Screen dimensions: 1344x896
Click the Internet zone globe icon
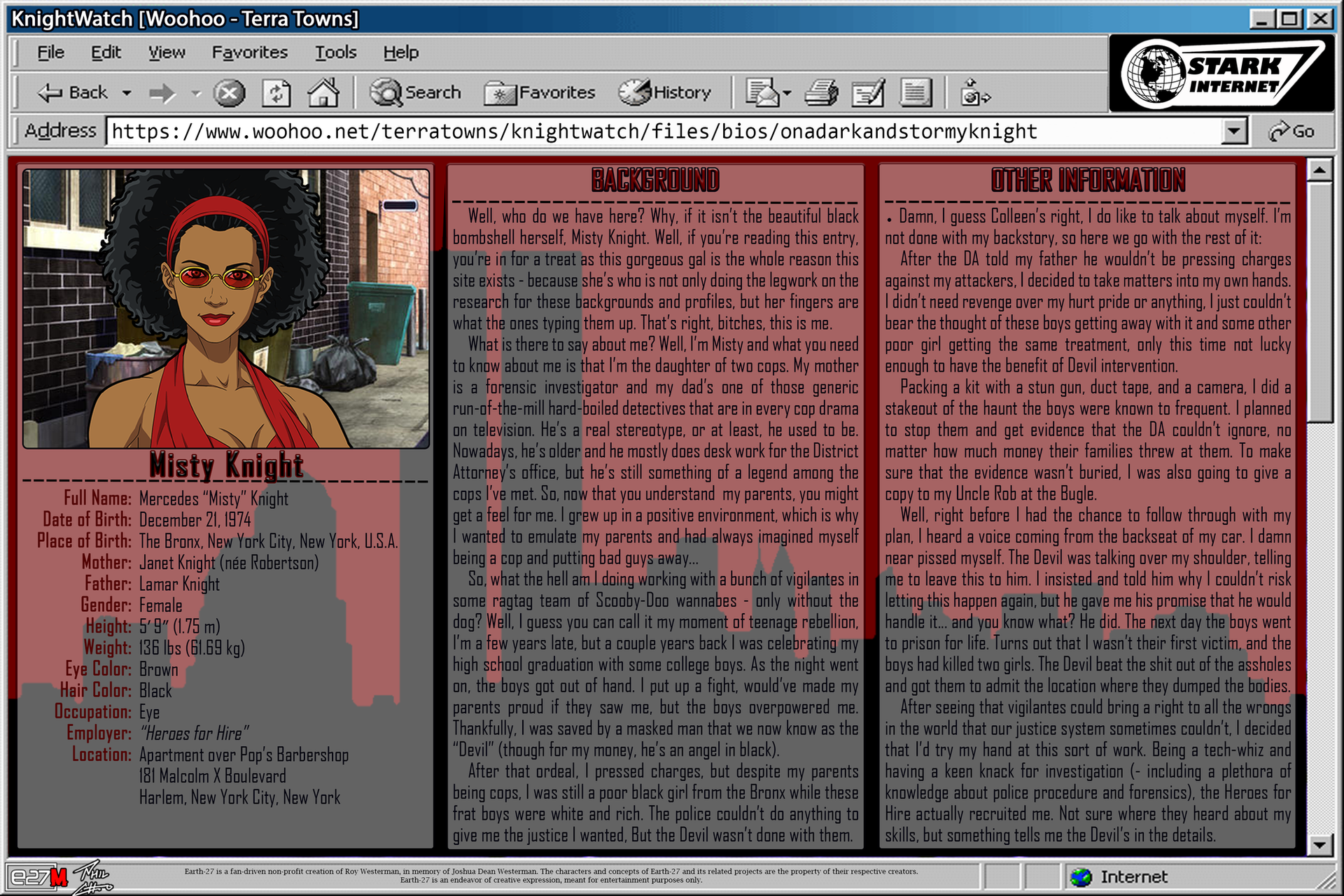point(1081,877)
